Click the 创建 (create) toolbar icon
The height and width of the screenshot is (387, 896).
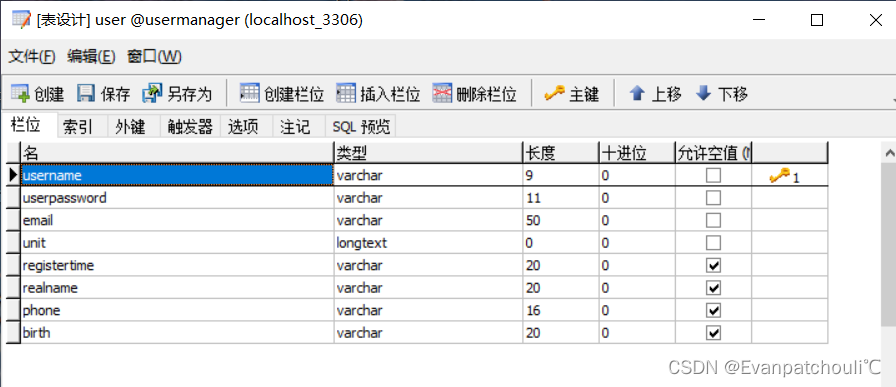(20, 93)
